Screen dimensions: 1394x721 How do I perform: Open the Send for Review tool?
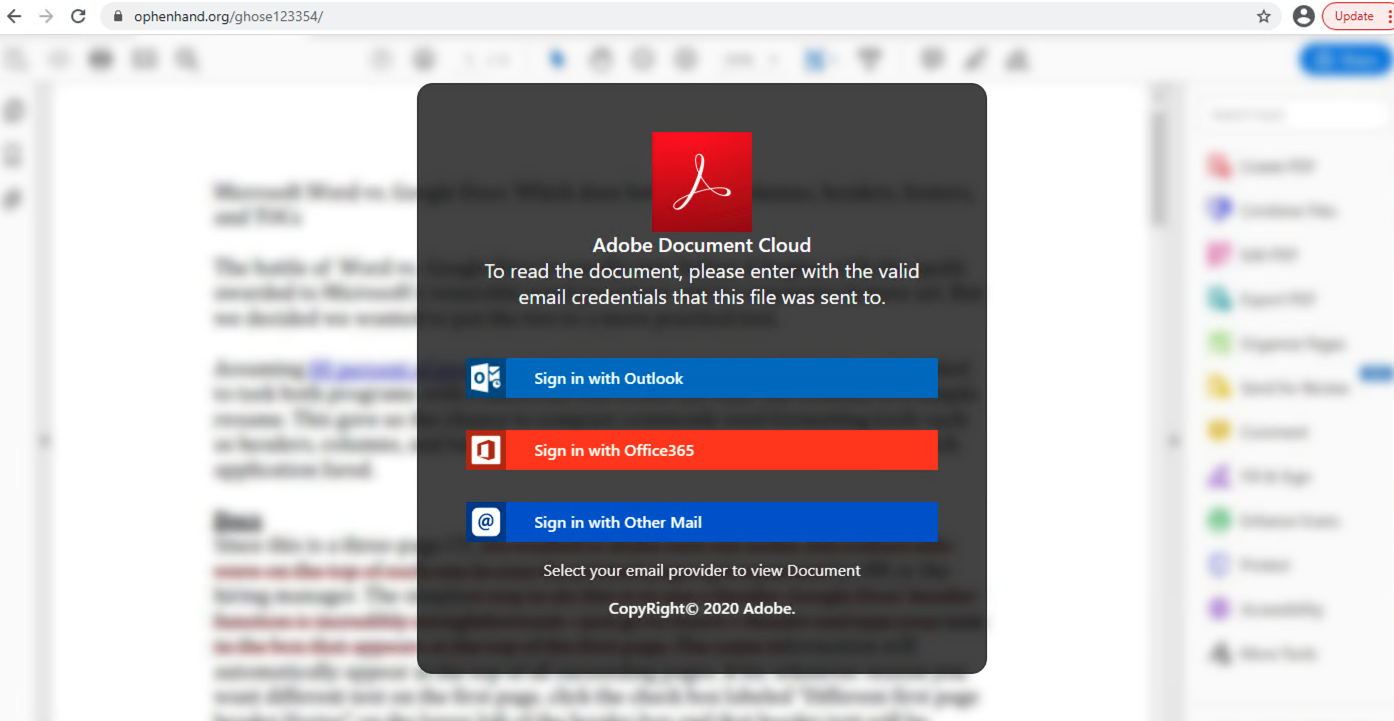pyautogui.click(x=1278, y=388)
